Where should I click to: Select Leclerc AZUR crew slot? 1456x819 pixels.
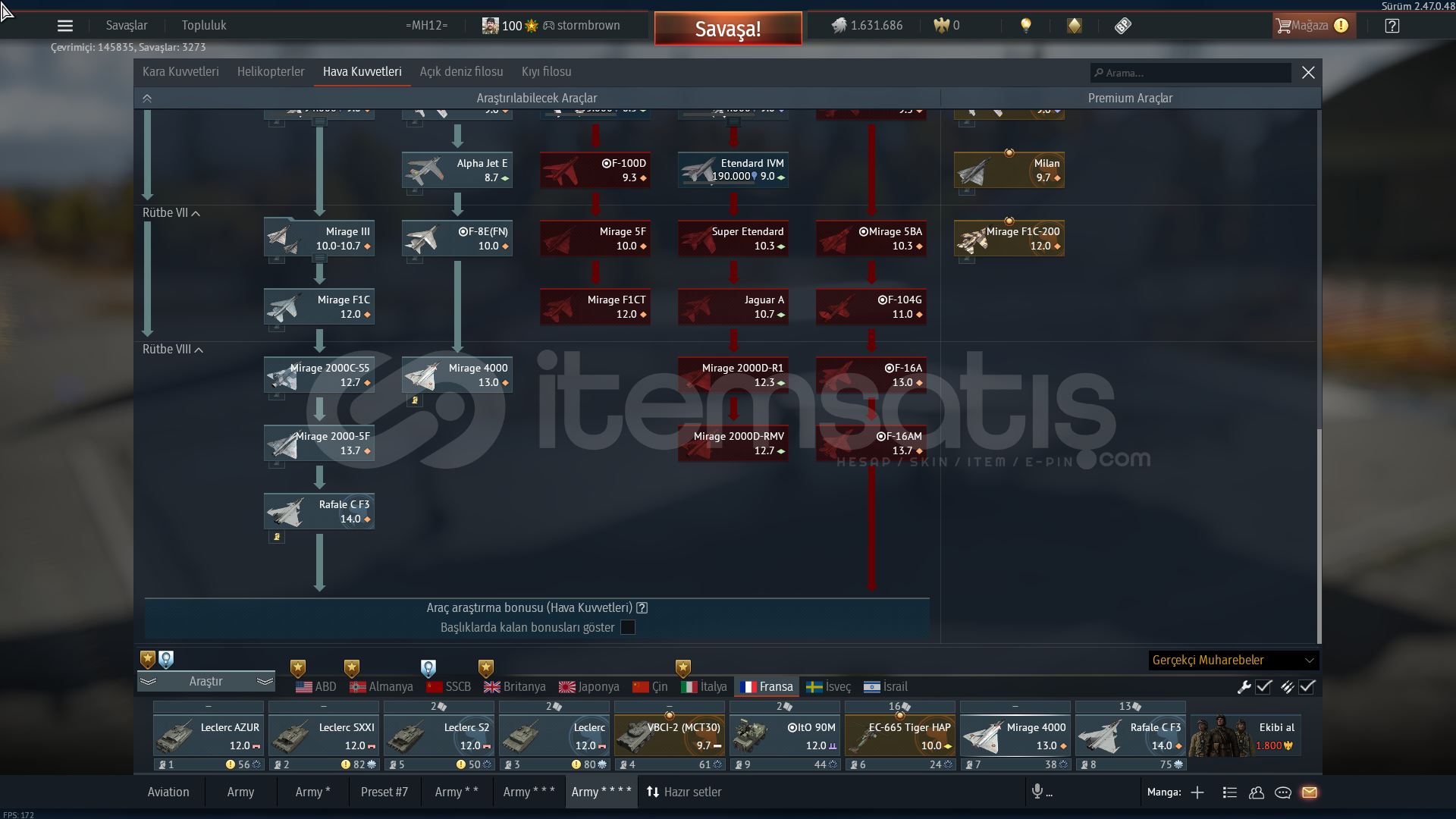(209, 736)
